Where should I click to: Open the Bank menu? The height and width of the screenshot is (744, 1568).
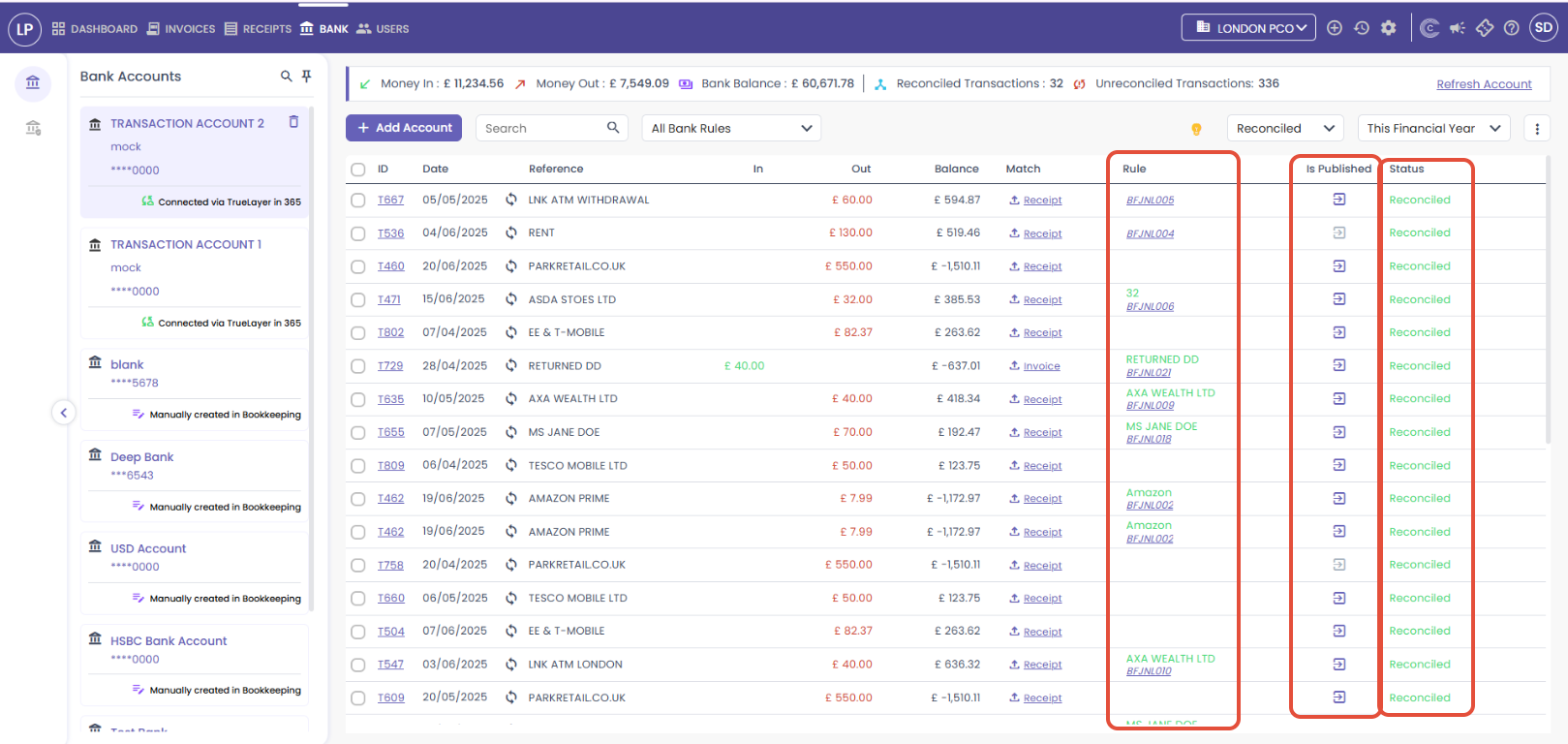(324, 29)
